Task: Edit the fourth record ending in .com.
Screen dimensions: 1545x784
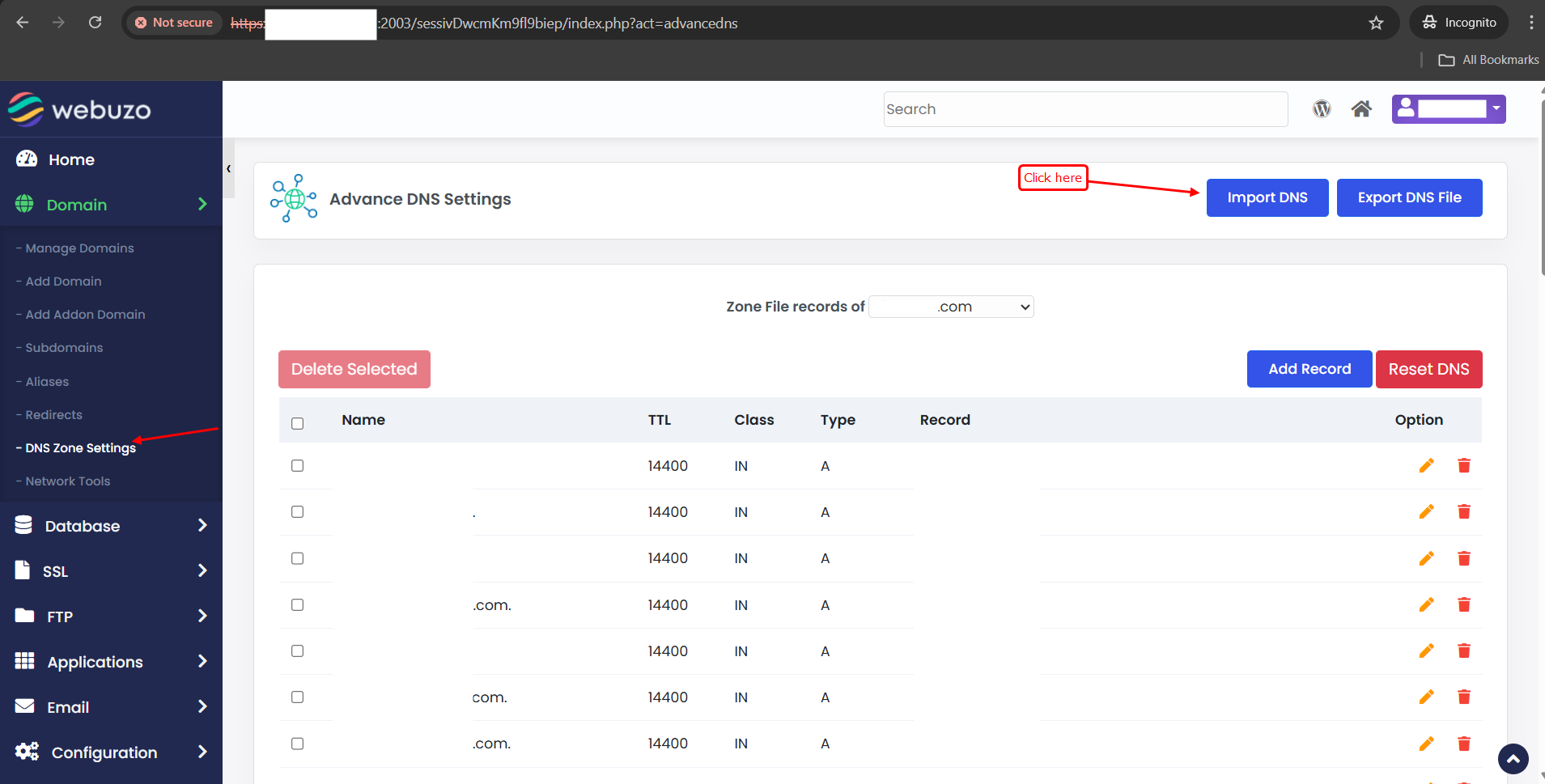Action: (1426, 604)
